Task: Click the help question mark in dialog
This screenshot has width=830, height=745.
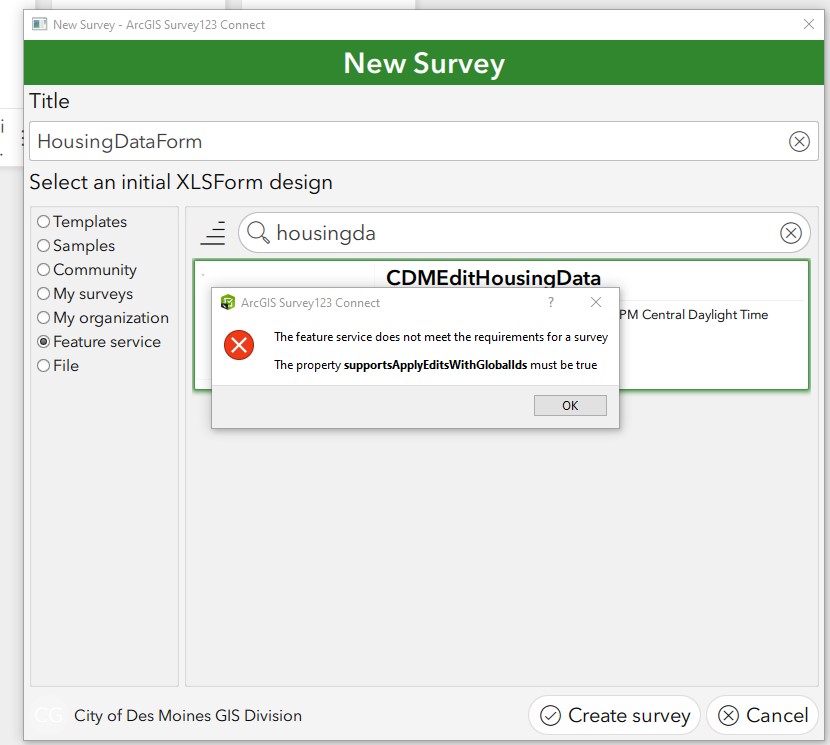Action: [x=552, y=302]
